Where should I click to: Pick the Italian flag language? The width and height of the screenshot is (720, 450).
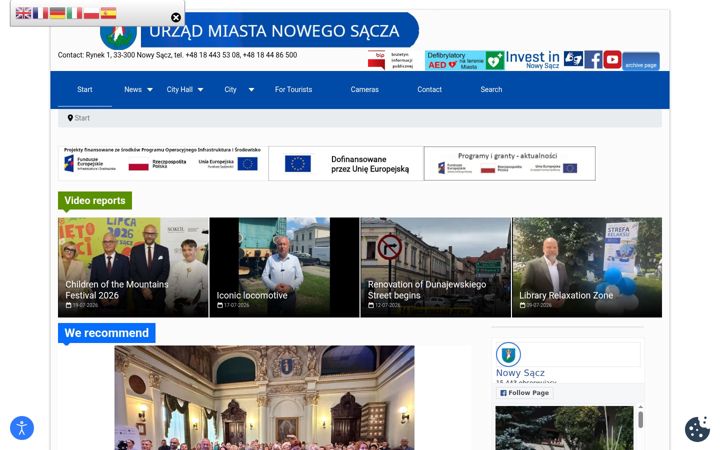[x=74, y=13]
